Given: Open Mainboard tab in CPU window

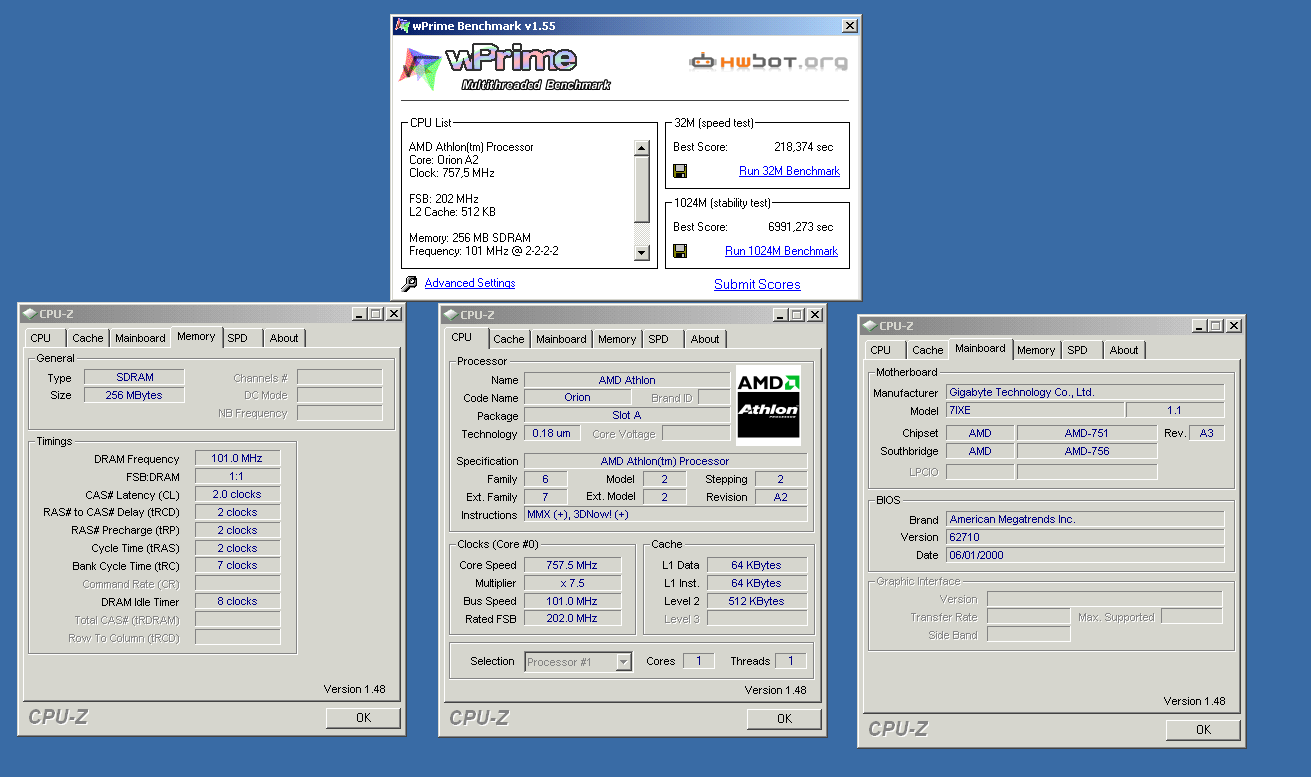Looking at the screenshot, I should point(561,339).
